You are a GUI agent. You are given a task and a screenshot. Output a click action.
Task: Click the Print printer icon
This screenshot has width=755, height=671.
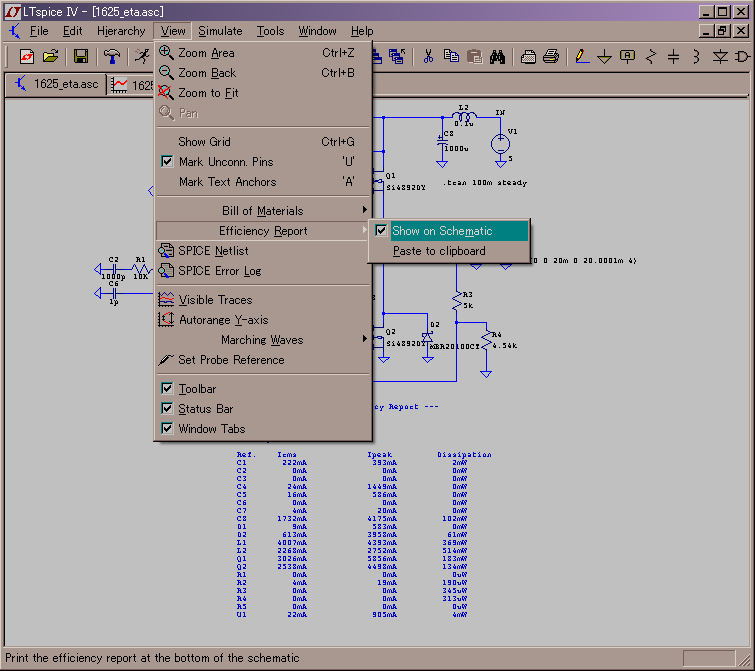551,56
